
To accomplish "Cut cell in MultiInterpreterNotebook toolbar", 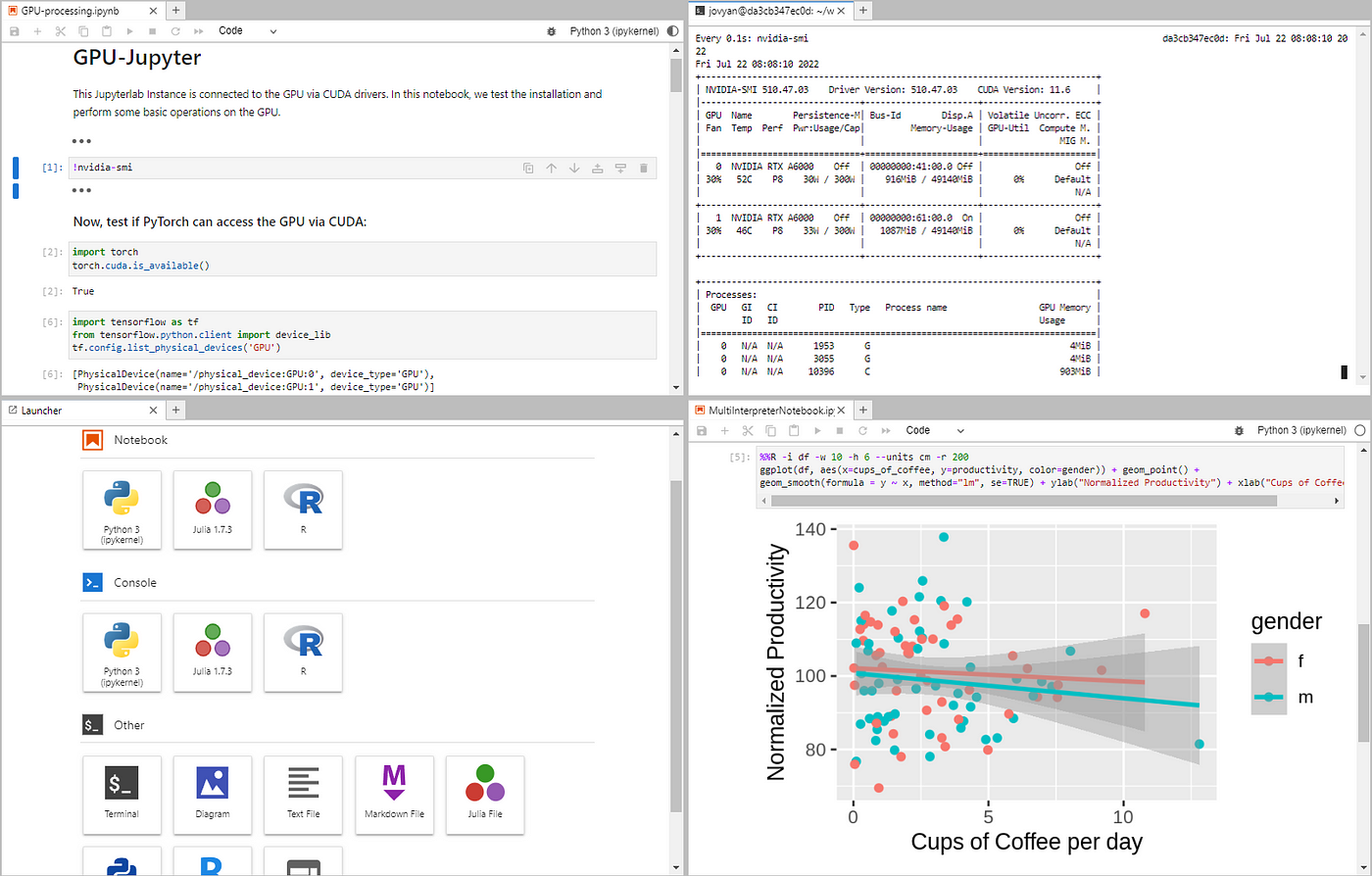I will [x=747, y=430].
